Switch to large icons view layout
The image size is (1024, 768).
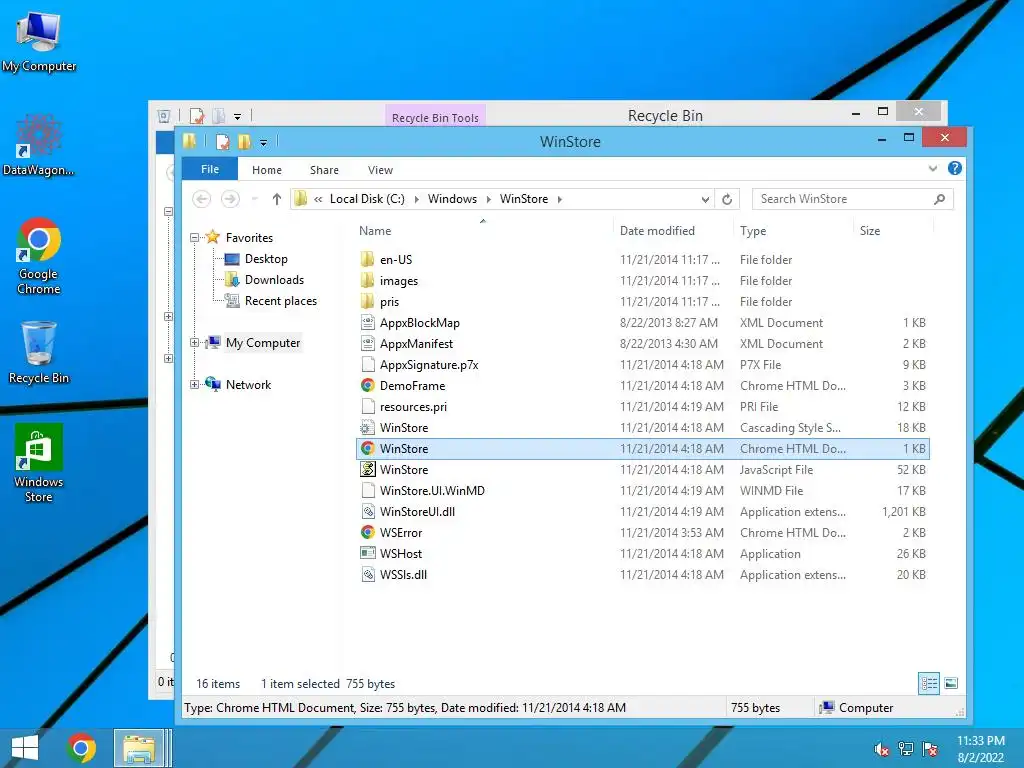tap(952, 684)
